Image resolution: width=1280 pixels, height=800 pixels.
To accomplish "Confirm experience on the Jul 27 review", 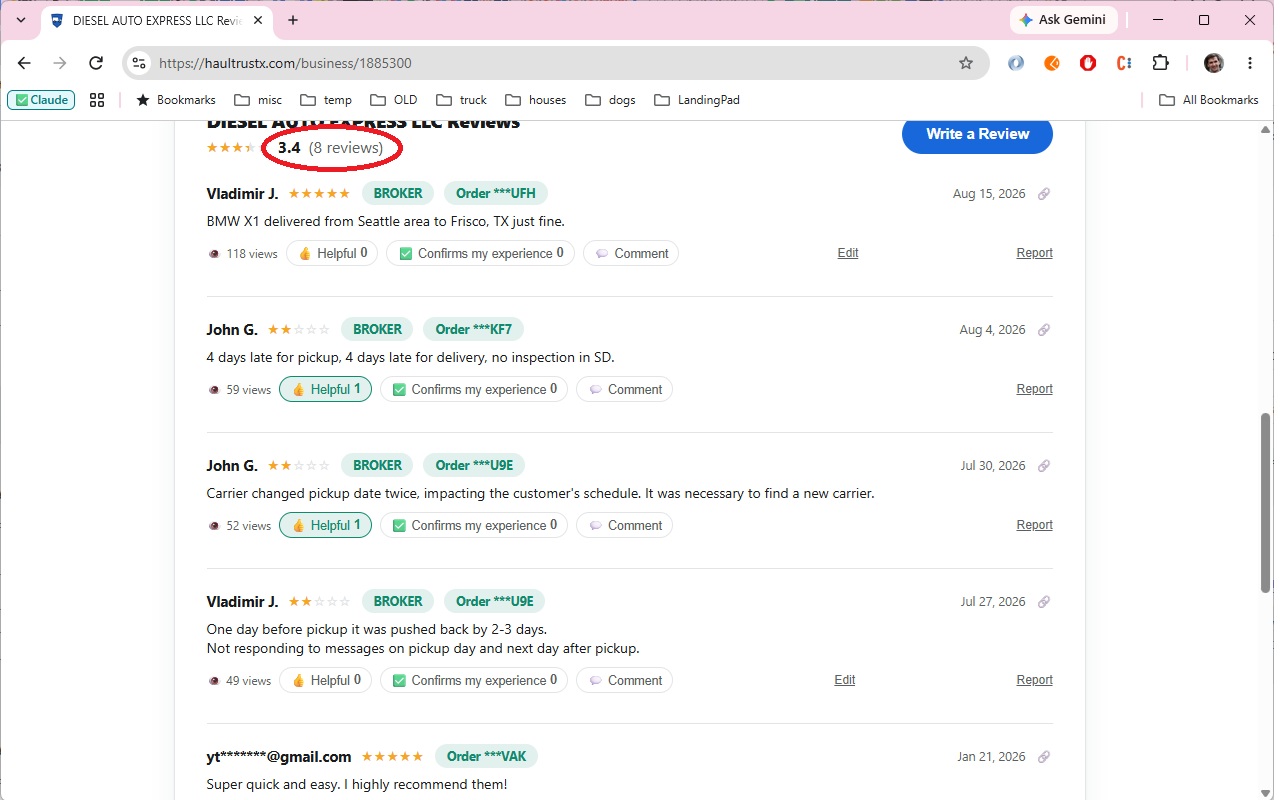I will 474,680.
